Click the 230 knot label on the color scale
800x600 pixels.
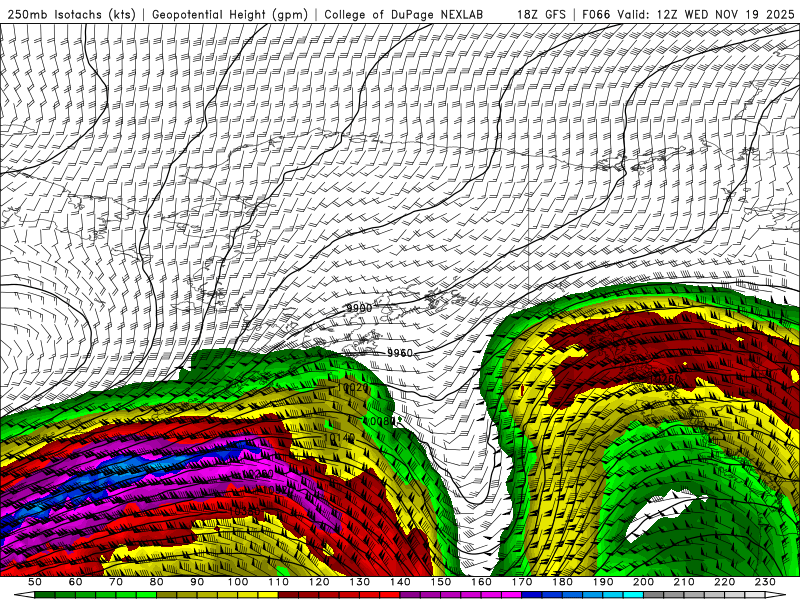(765, 582)
